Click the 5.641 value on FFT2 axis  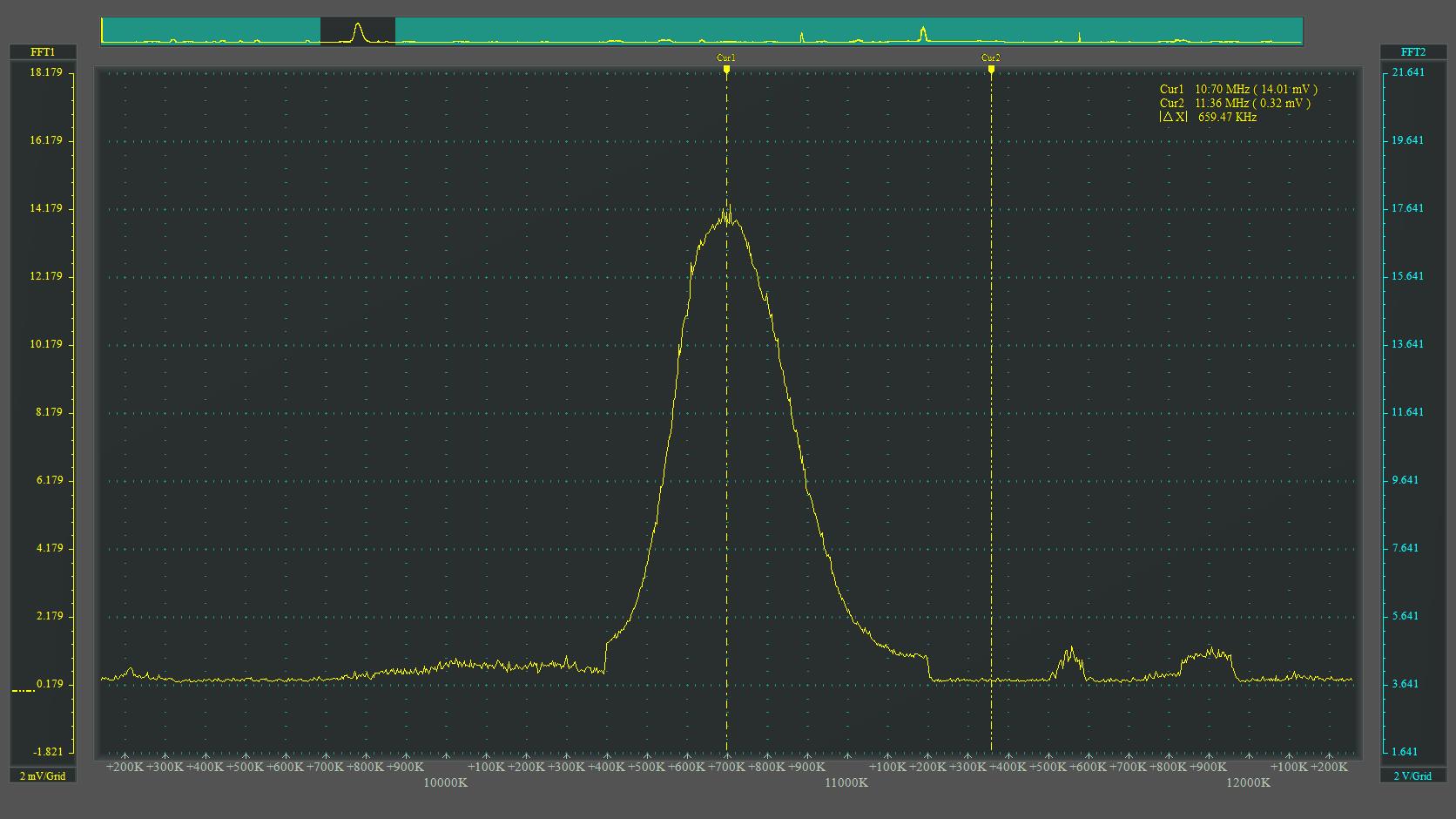coord(1405,616)
